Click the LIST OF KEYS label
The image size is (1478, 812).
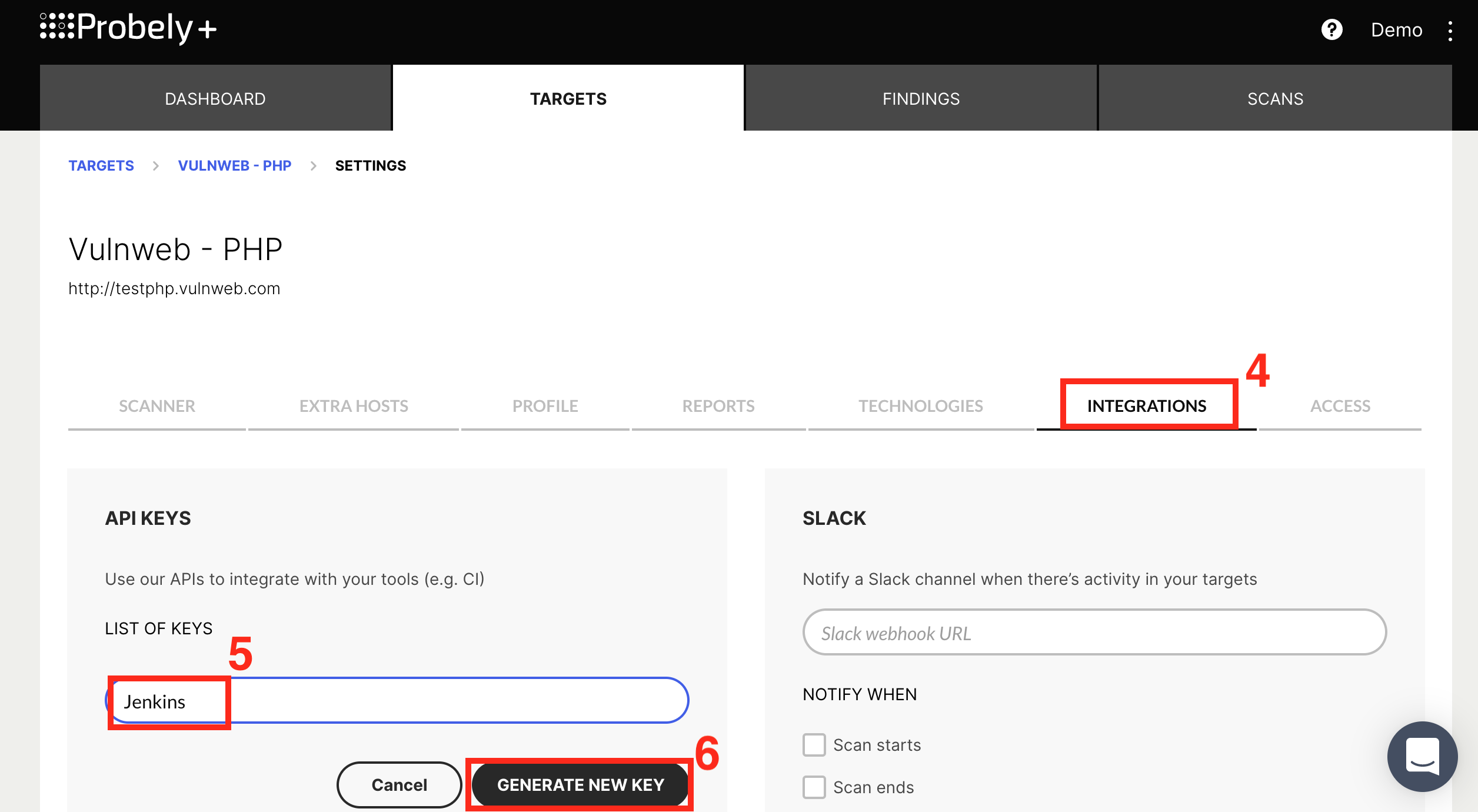click(x=159, y=628)
